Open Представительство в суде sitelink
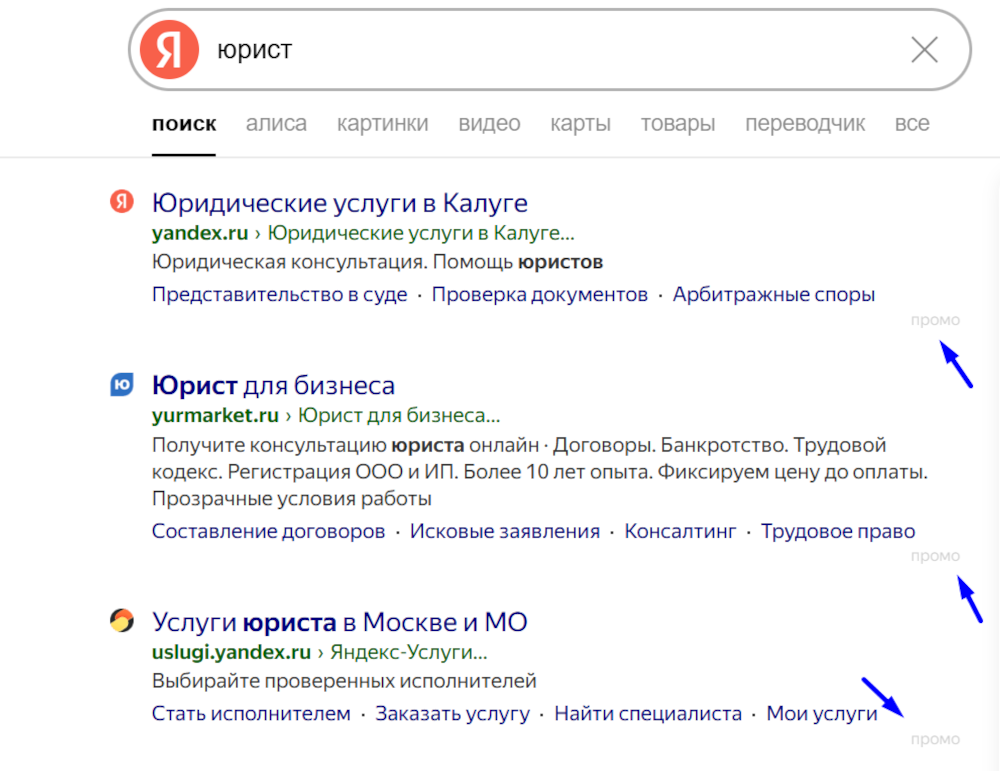 pos(279,295)
